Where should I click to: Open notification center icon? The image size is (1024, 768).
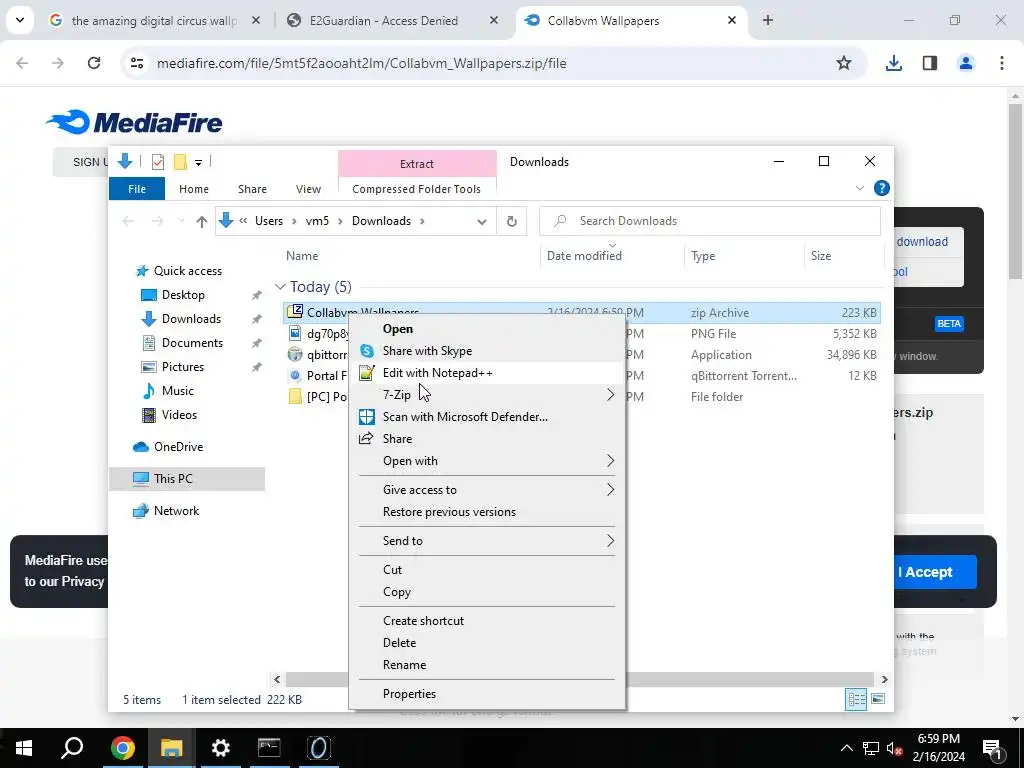(x=991, y=748)
